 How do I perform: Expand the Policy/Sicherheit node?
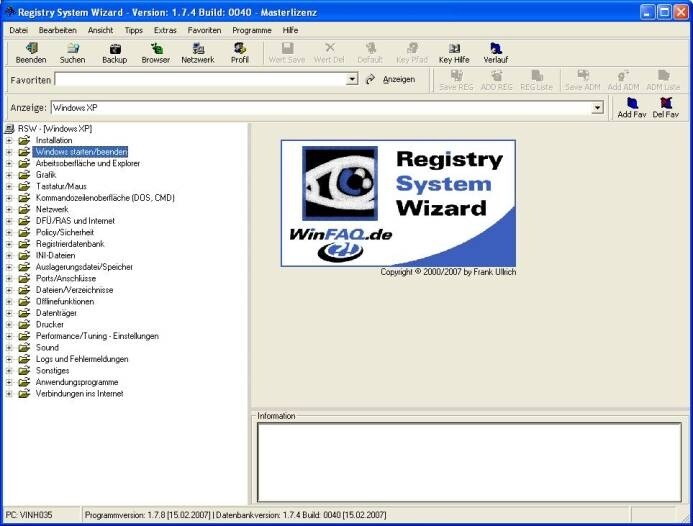coord(9,232)
